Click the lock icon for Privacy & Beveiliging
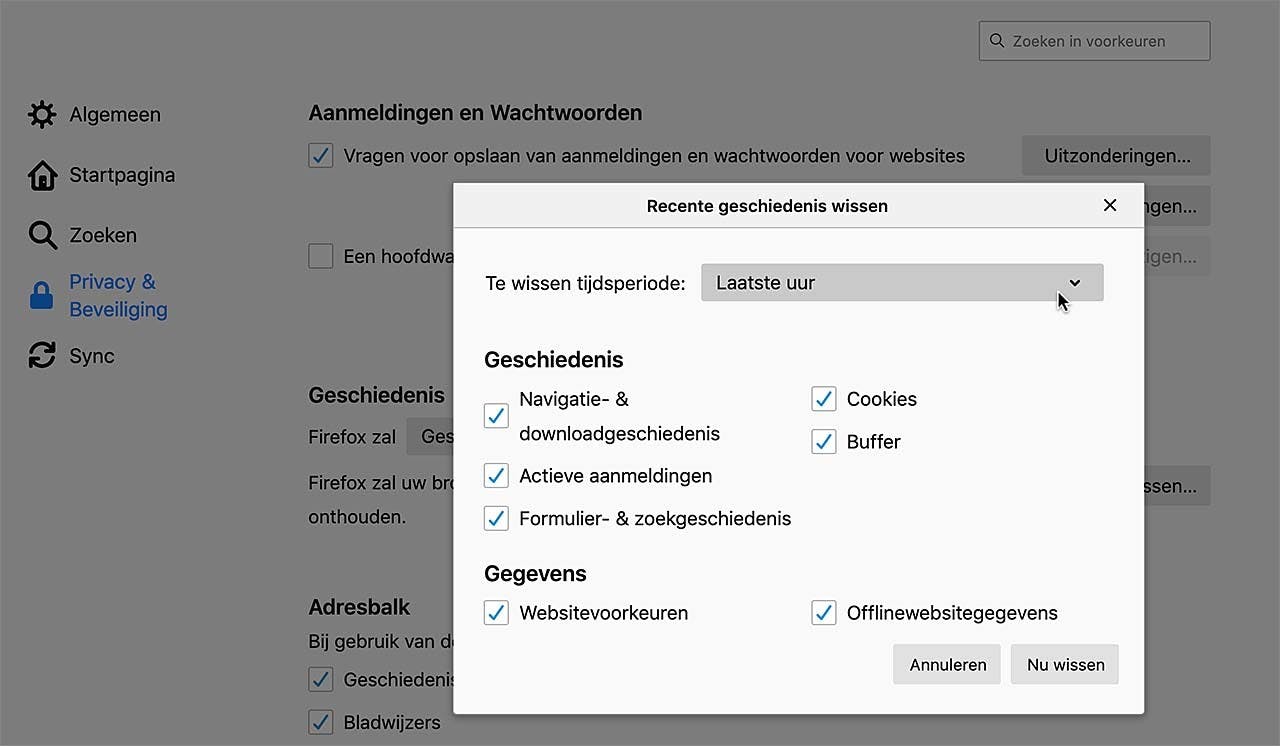The height and width of the screenshot is (746, 1280). 41,295
